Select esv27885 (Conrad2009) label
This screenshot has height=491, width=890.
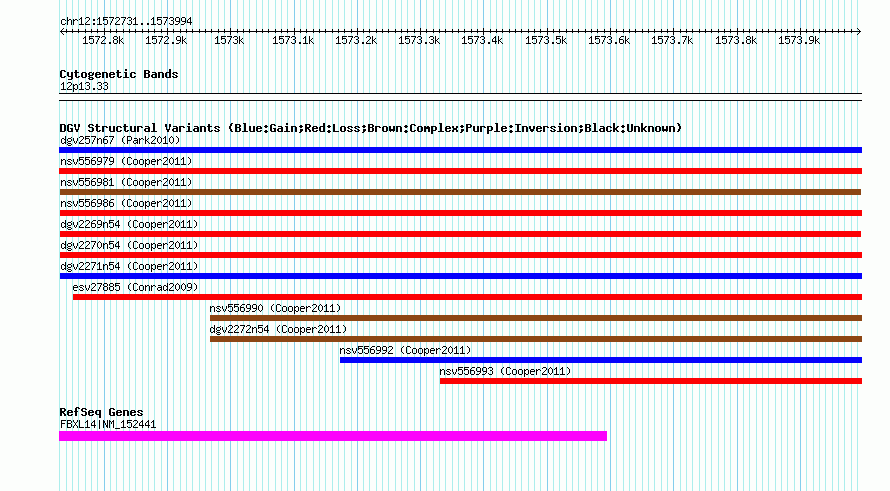pyautogui.click(x=135, y=287)
